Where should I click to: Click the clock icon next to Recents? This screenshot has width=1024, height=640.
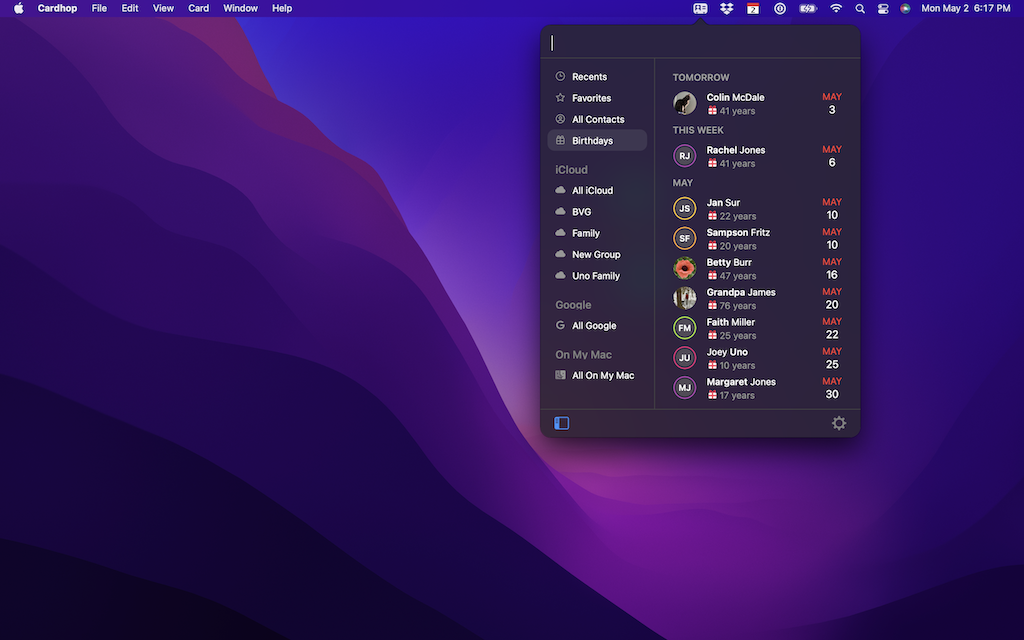click(x=560, y=76)
